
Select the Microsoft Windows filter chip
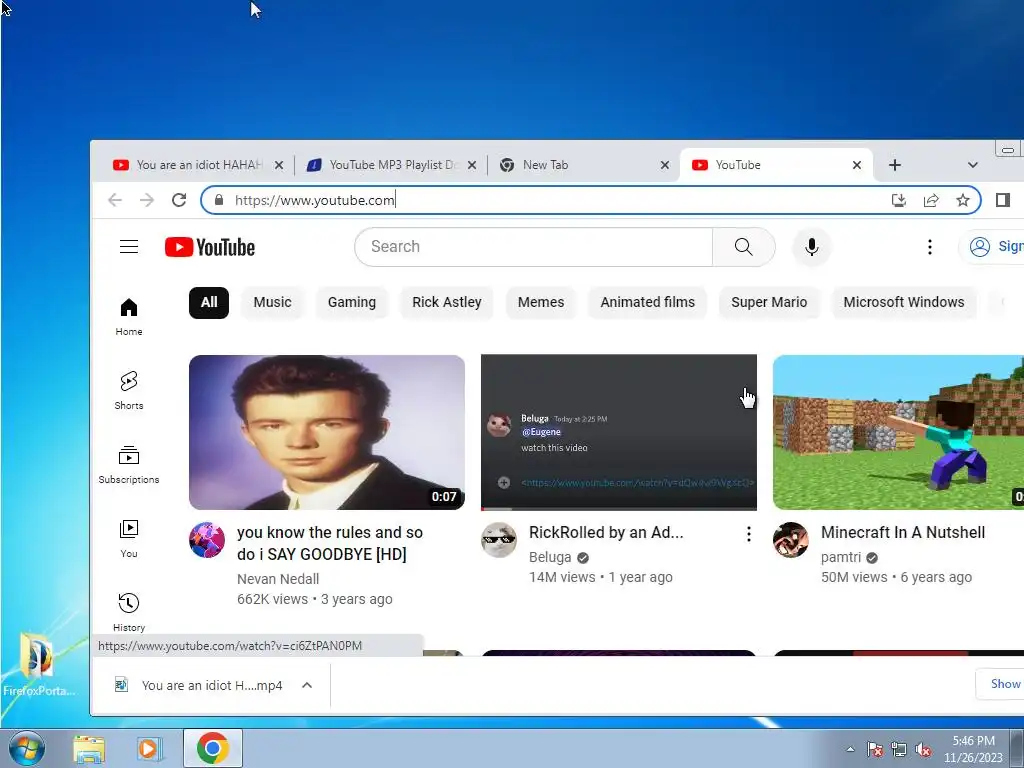pyautogui.click(x=904, y=302)
